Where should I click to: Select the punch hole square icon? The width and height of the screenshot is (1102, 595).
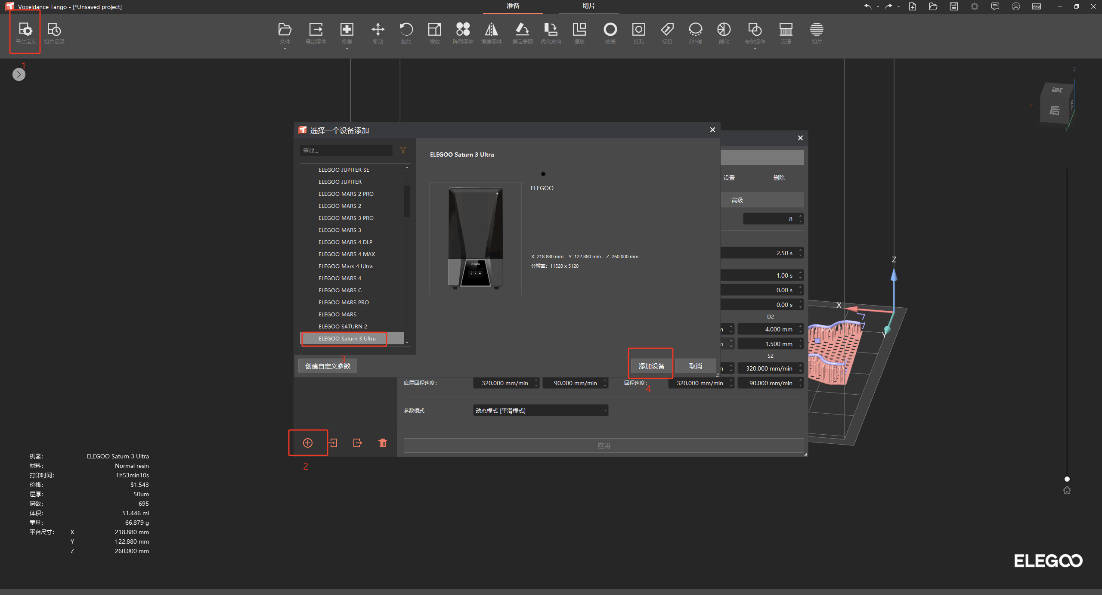point(638,29)
